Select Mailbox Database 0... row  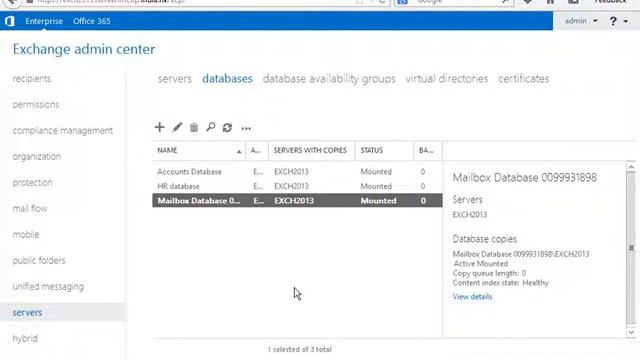297,200
